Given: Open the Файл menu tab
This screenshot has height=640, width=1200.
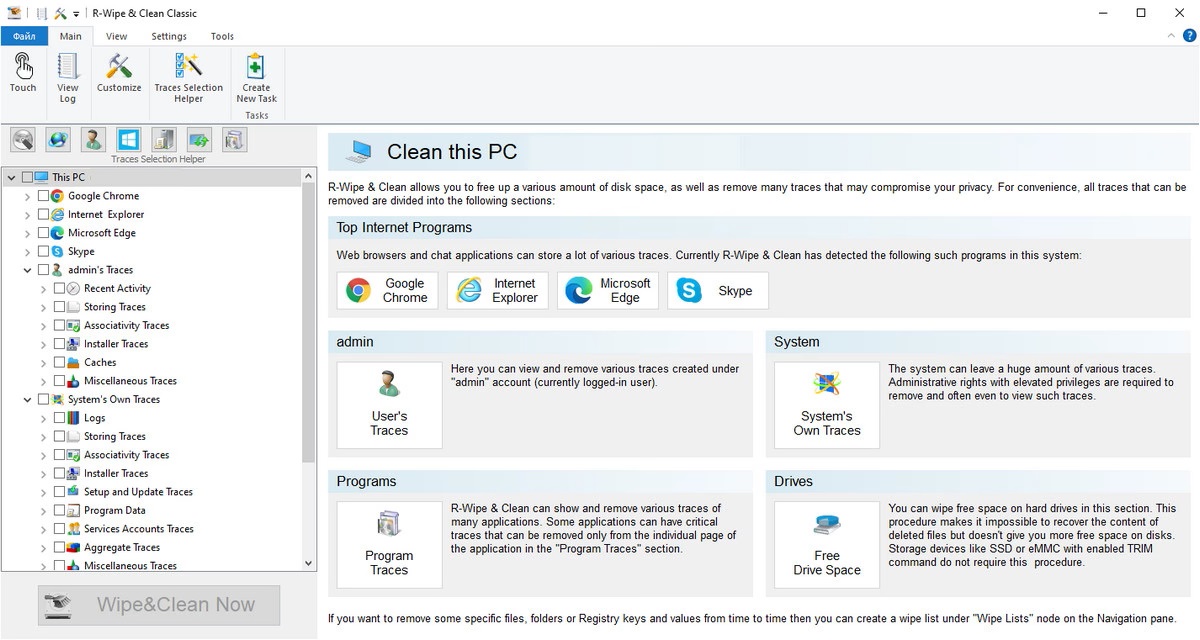Looking at the screenshot, I should (24, 36).
